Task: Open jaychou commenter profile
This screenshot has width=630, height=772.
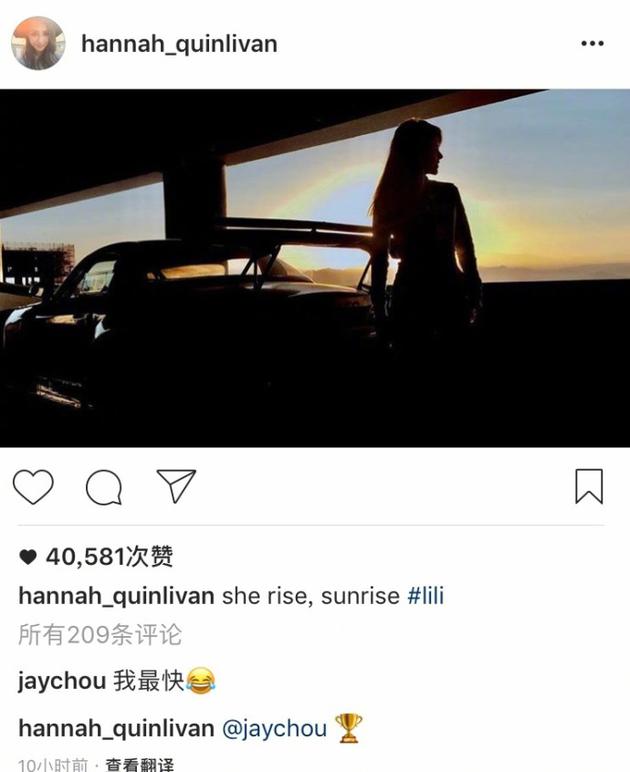Action: 62,682
